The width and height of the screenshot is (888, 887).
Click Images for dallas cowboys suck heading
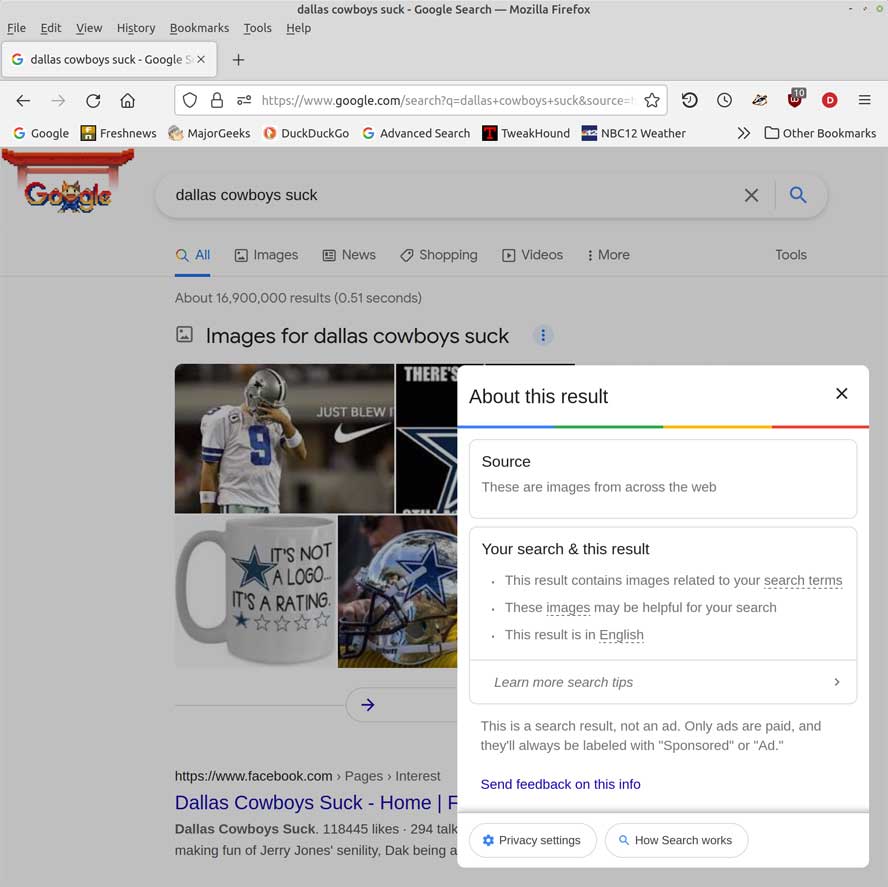357,336
